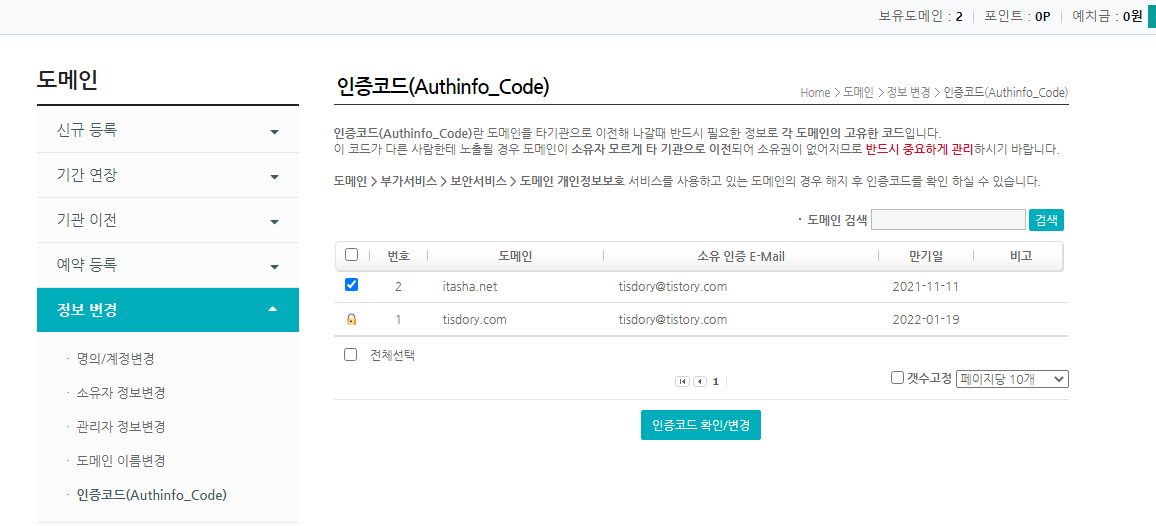This screenshot has width=1156, height=526.
Task: Click the 인증코드 확인/변경 button
Action: coord(700,425)
